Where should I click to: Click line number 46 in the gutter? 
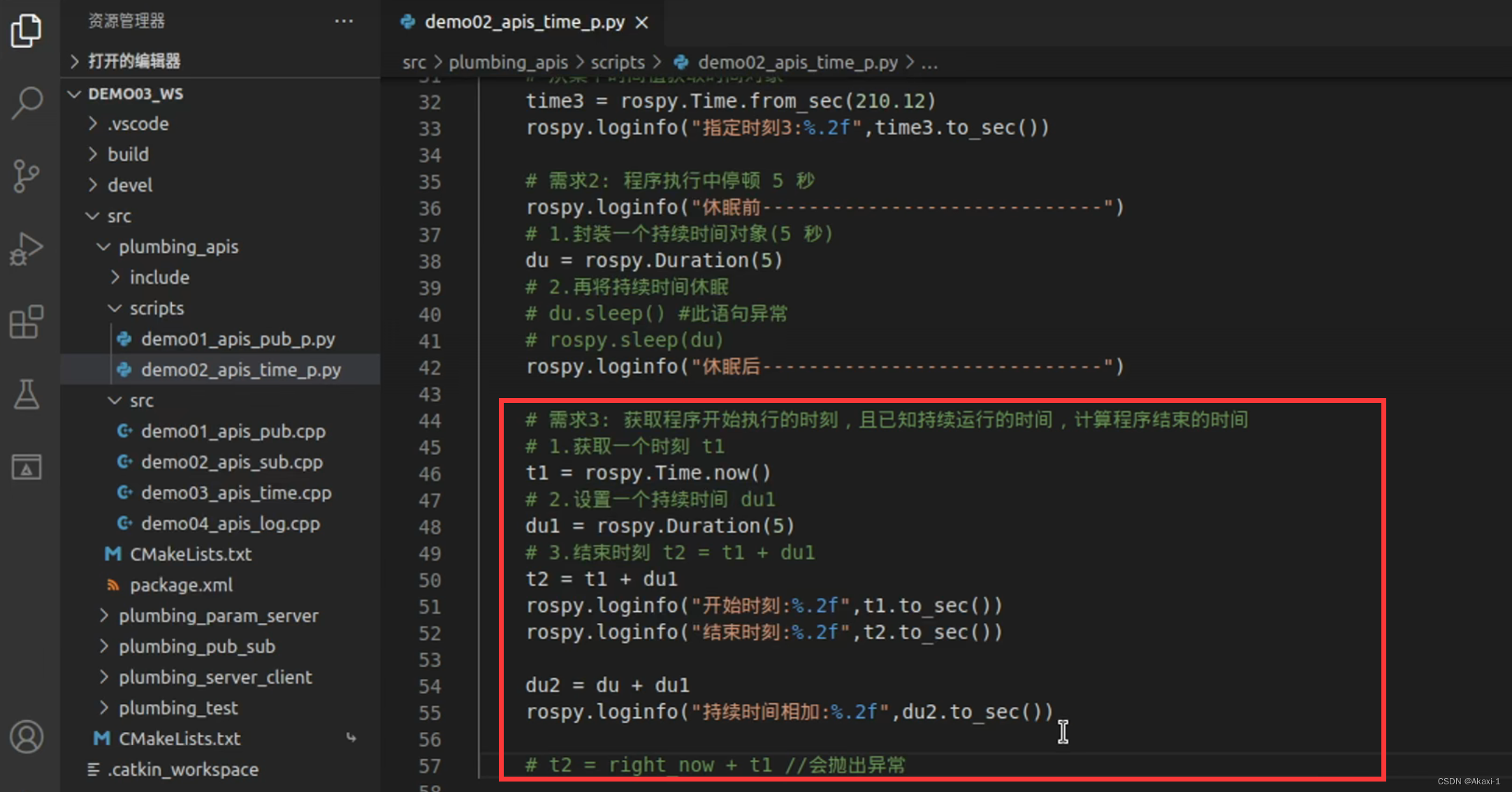click(431, 473)
